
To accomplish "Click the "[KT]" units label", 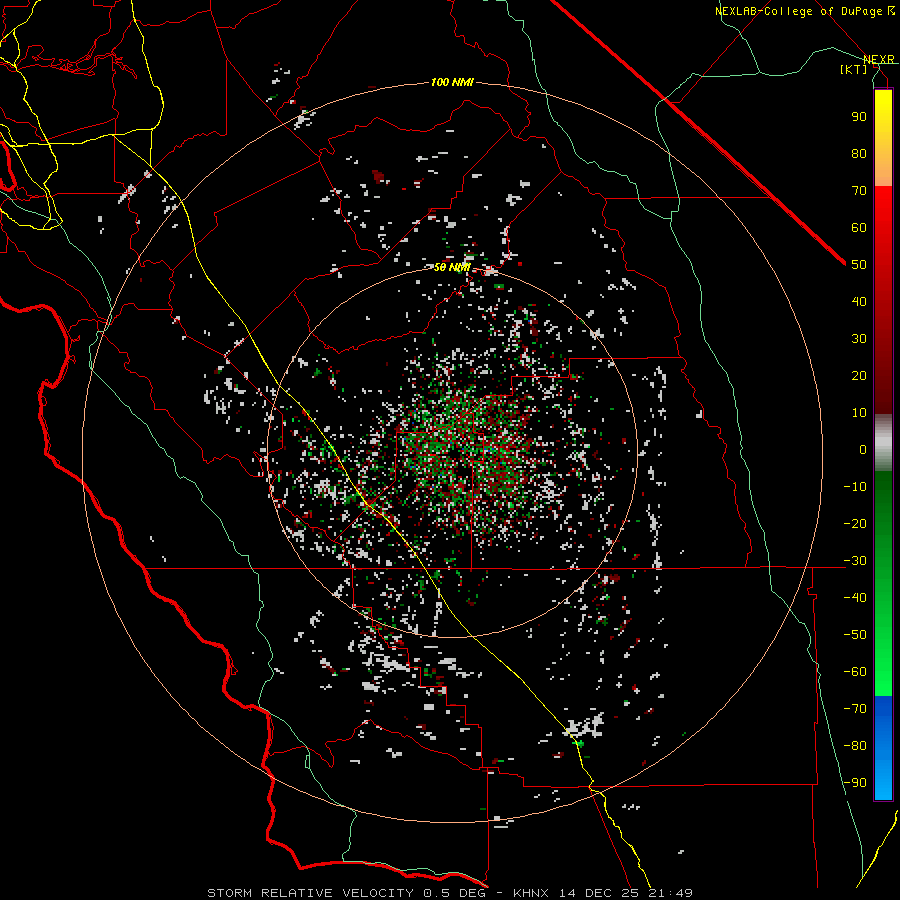I will 854,69.
